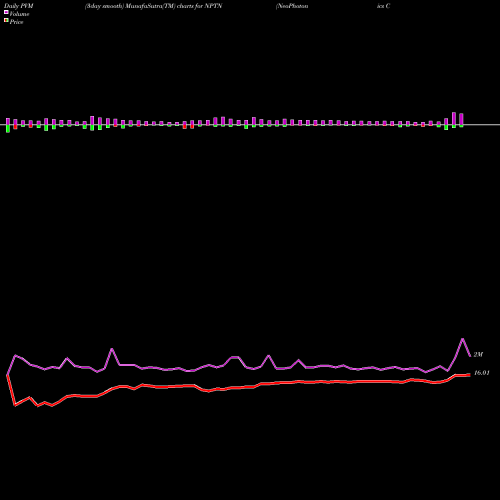Click the green-red Price legend swatch
Screen dimensions: 500x500
tap(6, 21)
